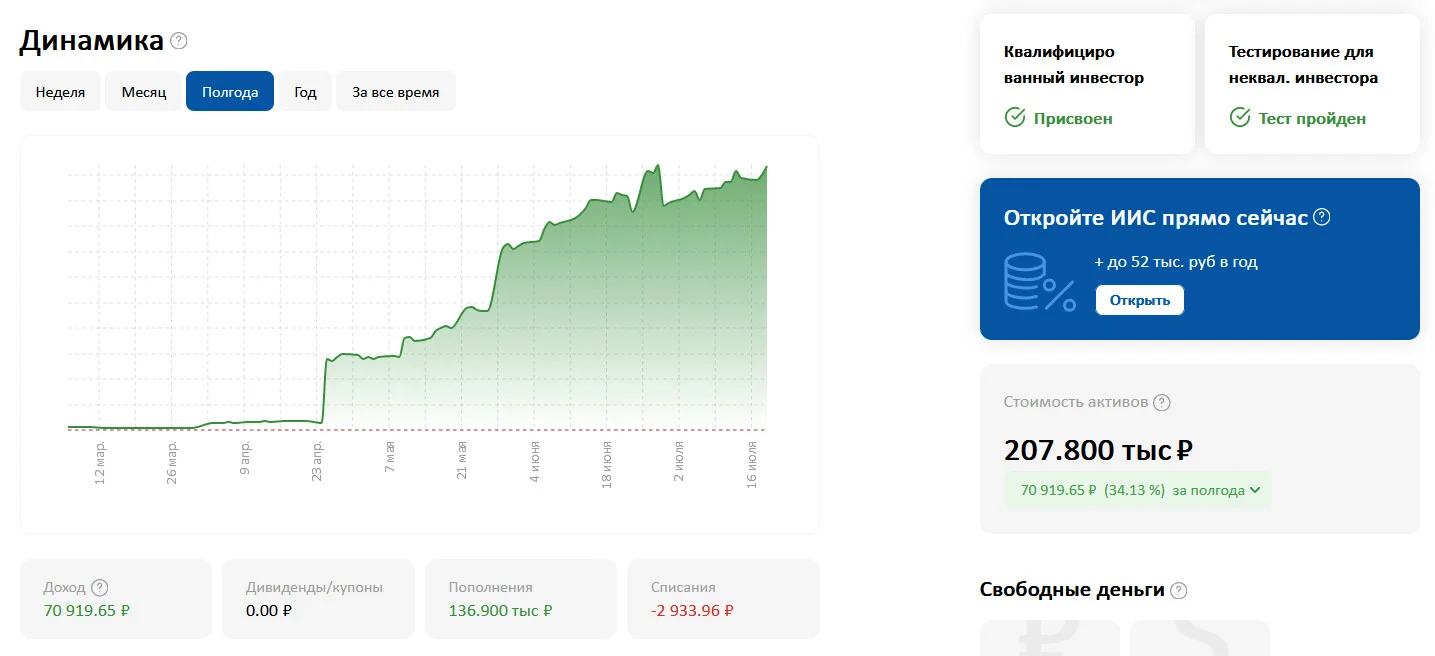Select the Неделя period tab
Viewport: 1435px width, 656px height.
60,92
